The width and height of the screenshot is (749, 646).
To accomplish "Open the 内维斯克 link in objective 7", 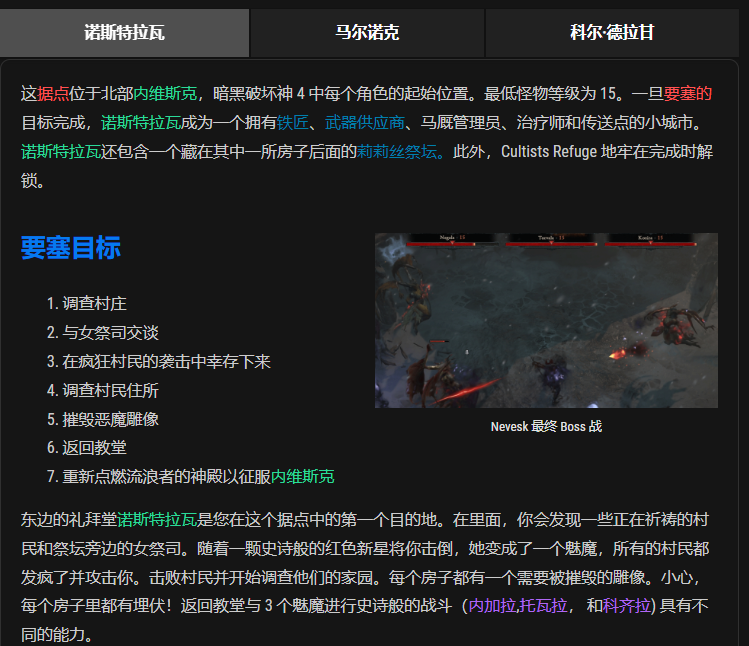I will tap(303, 476).
